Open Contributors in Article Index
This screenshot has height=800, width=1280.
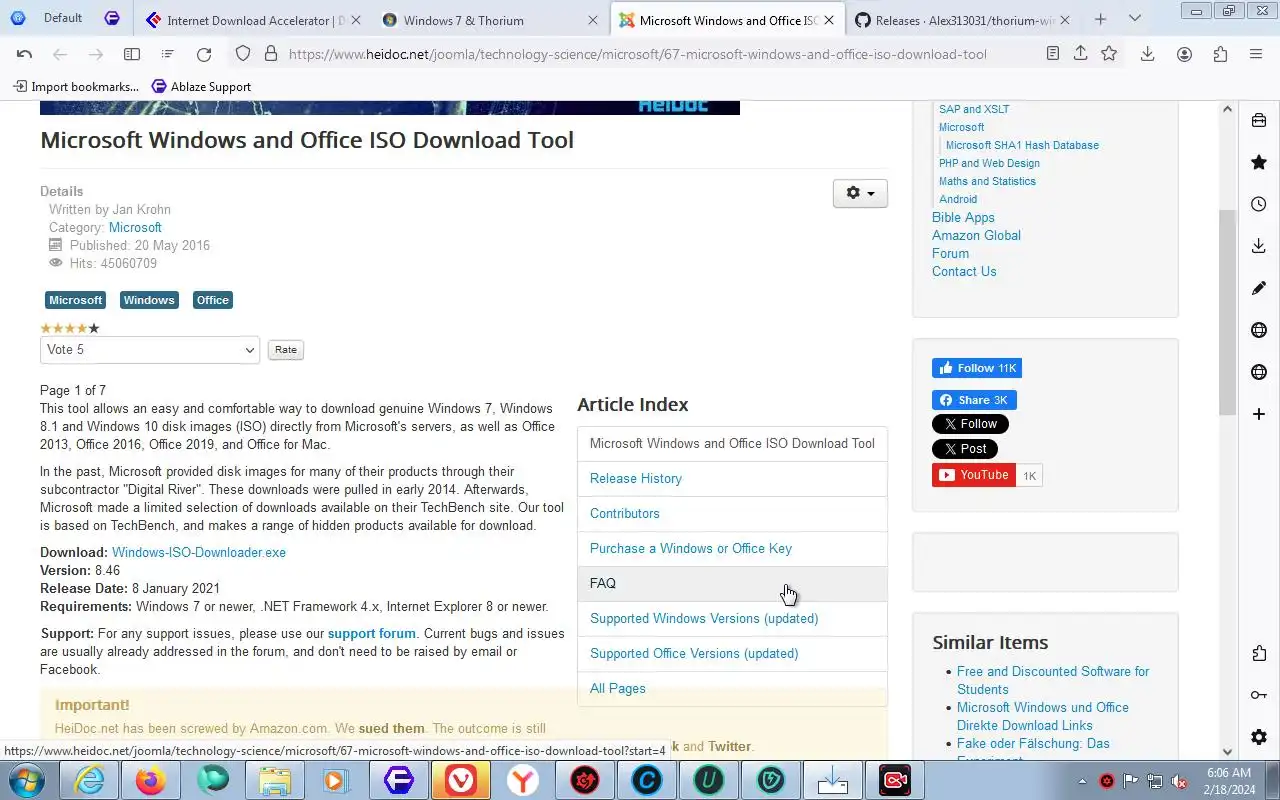[x=732, y=513]
